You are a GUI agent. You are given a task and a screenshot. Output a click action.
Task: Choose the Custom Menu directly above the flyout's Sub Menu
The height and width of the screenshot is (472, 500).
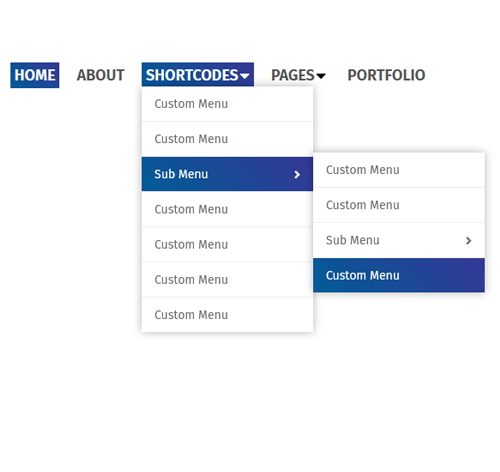pos(399,205)
